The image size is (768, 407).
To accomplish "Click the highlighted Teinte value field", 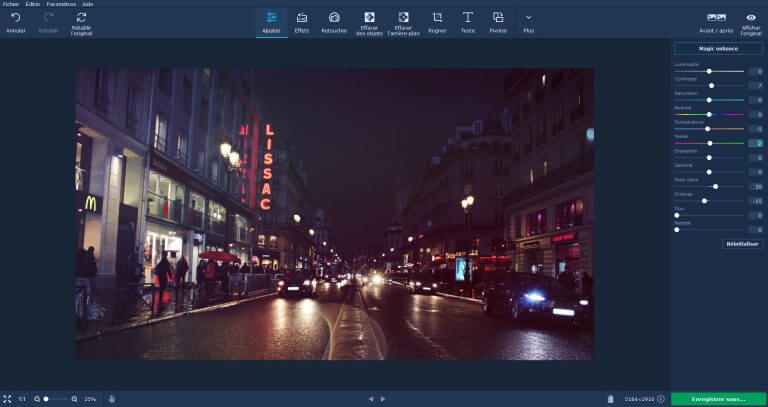I will [756, 143].
